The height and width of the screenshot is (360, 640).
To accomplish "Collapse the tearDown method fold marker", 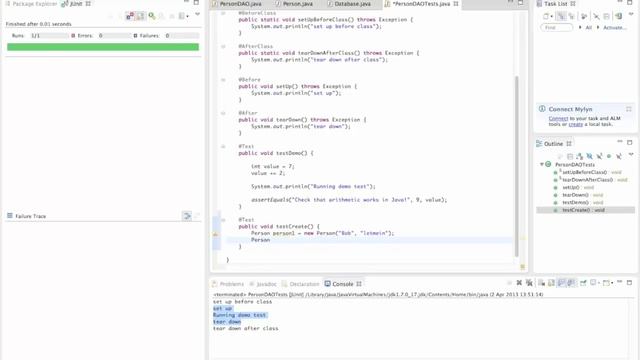I will tap(223, 113).
